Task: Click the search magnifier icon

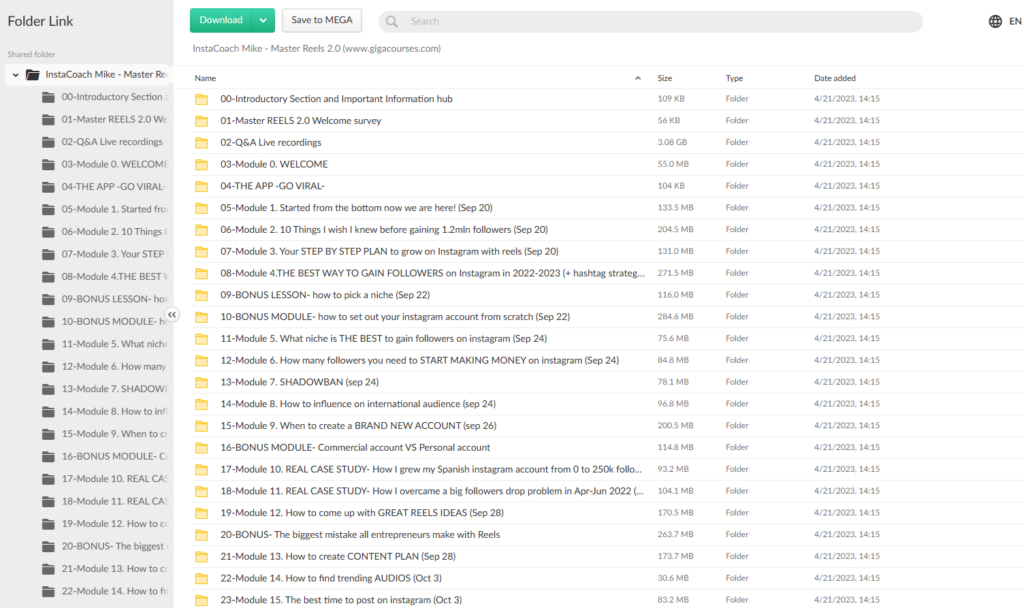Action: tap(392, 21)
